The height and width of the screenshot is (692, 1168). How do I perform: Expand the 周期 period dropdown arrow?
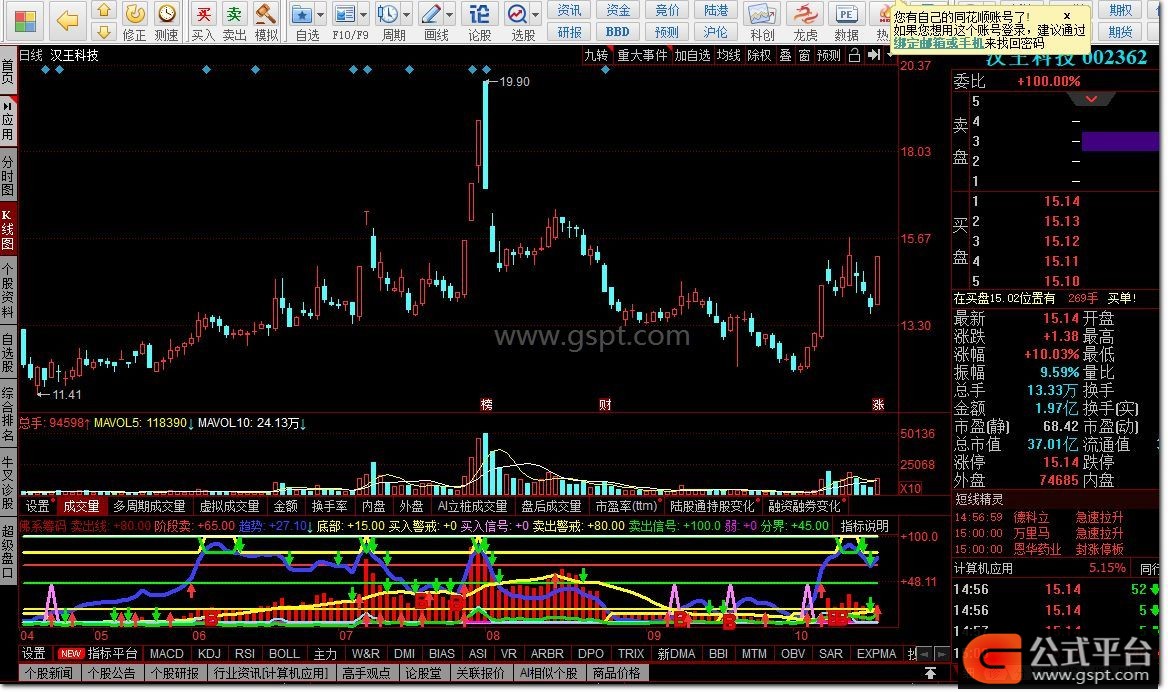[407, 14]
